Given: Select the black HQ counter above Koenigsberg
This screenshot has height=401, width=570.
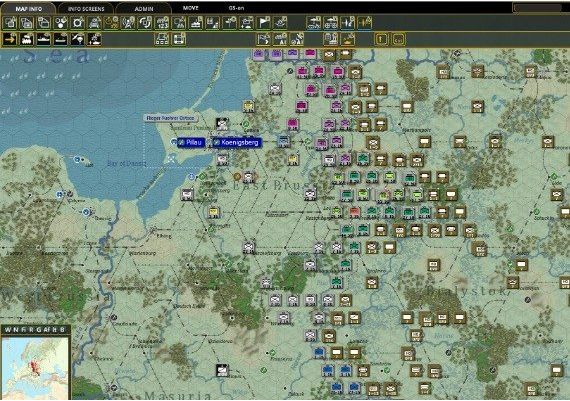Looking at the screenshot, I should pyautogui.click(x=222, y=124).
